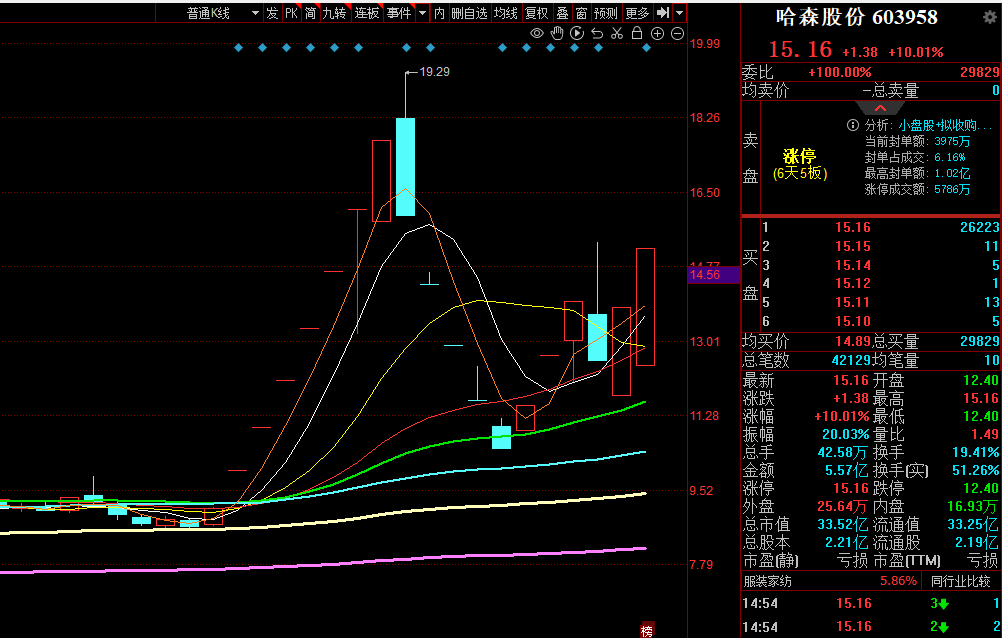This screenshot has width=1002, height=638.
Task: Open the 九转 indicator menu item
Action: [x=334, y=13]
